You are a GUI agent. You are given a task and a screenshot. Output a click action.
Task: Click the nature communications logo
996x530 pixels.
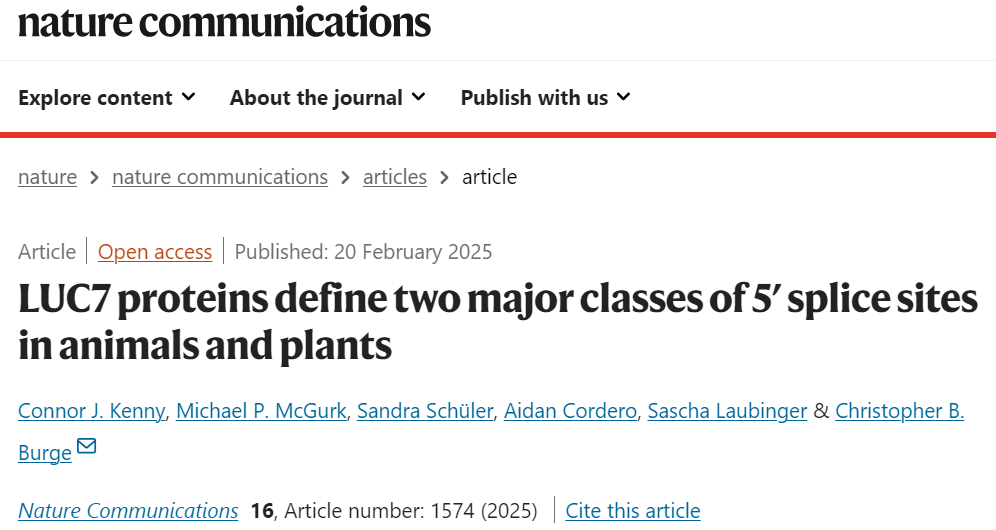(x=224, y=22)
